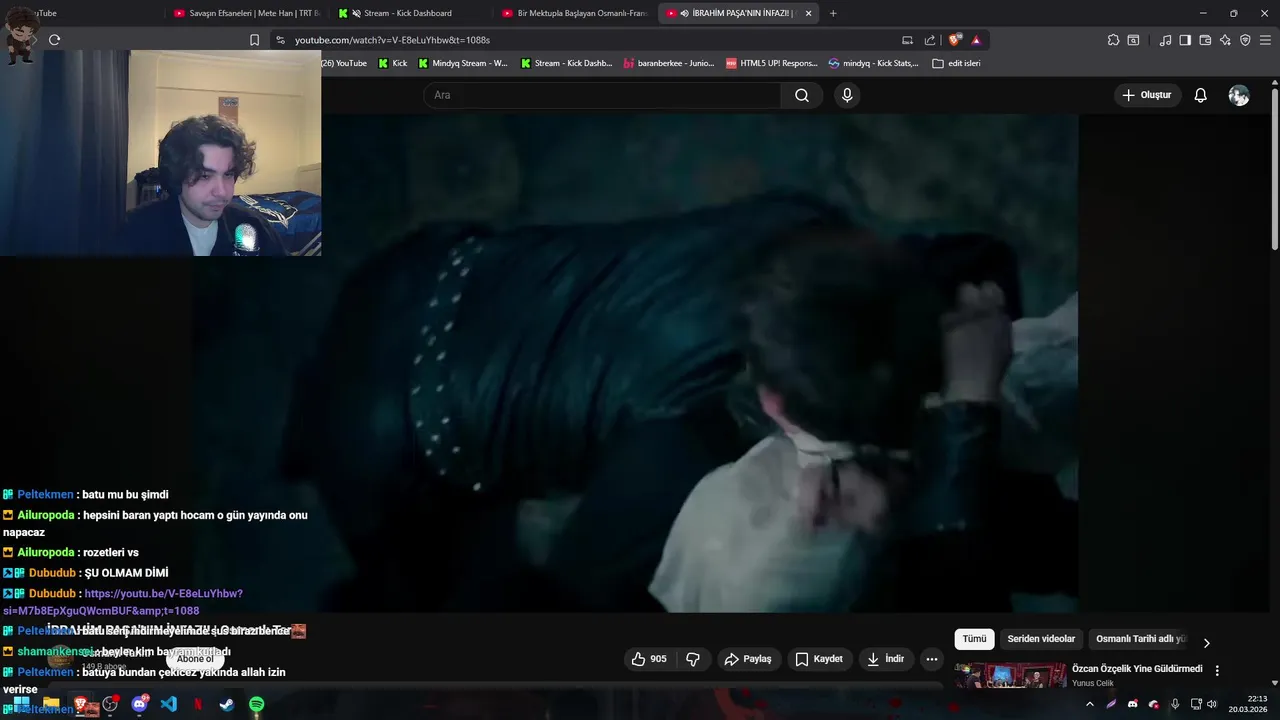Open the Brave VPN shield icon
Viewport: 1280px width, 720px height.
(x=1245, y=40)
